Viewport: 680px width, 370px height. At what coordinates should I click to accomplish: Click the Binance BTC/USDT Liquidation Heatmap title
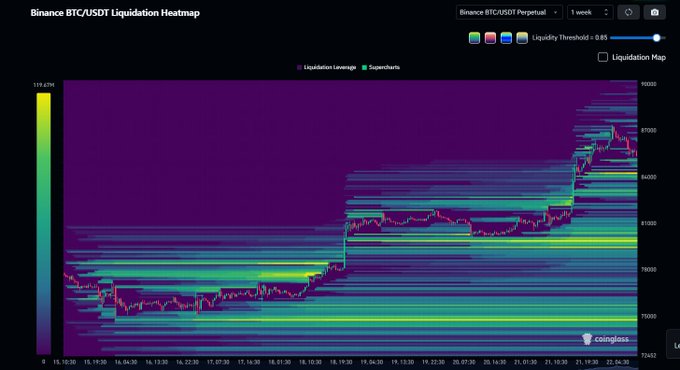[x=115, y=13]
